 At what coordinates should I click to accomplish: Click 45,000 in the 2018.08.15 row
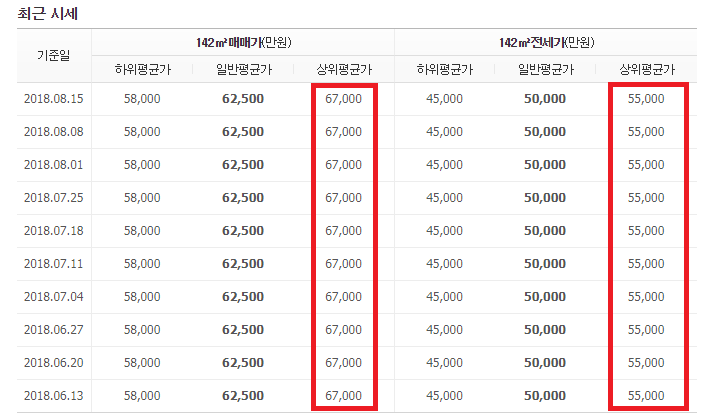[x=444, y=99]
